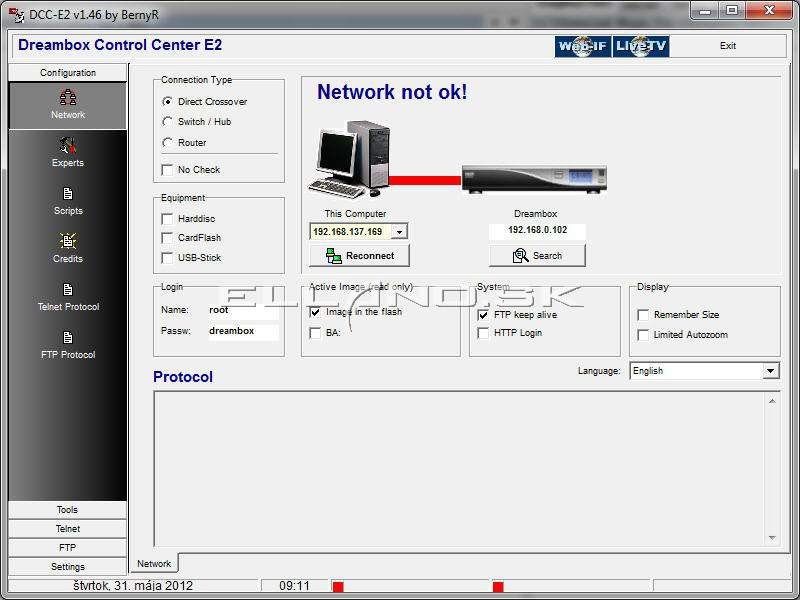Viewport: 800px width, 600px height.
Task: Click the Reconnect button
Action: tap(360, 256)
